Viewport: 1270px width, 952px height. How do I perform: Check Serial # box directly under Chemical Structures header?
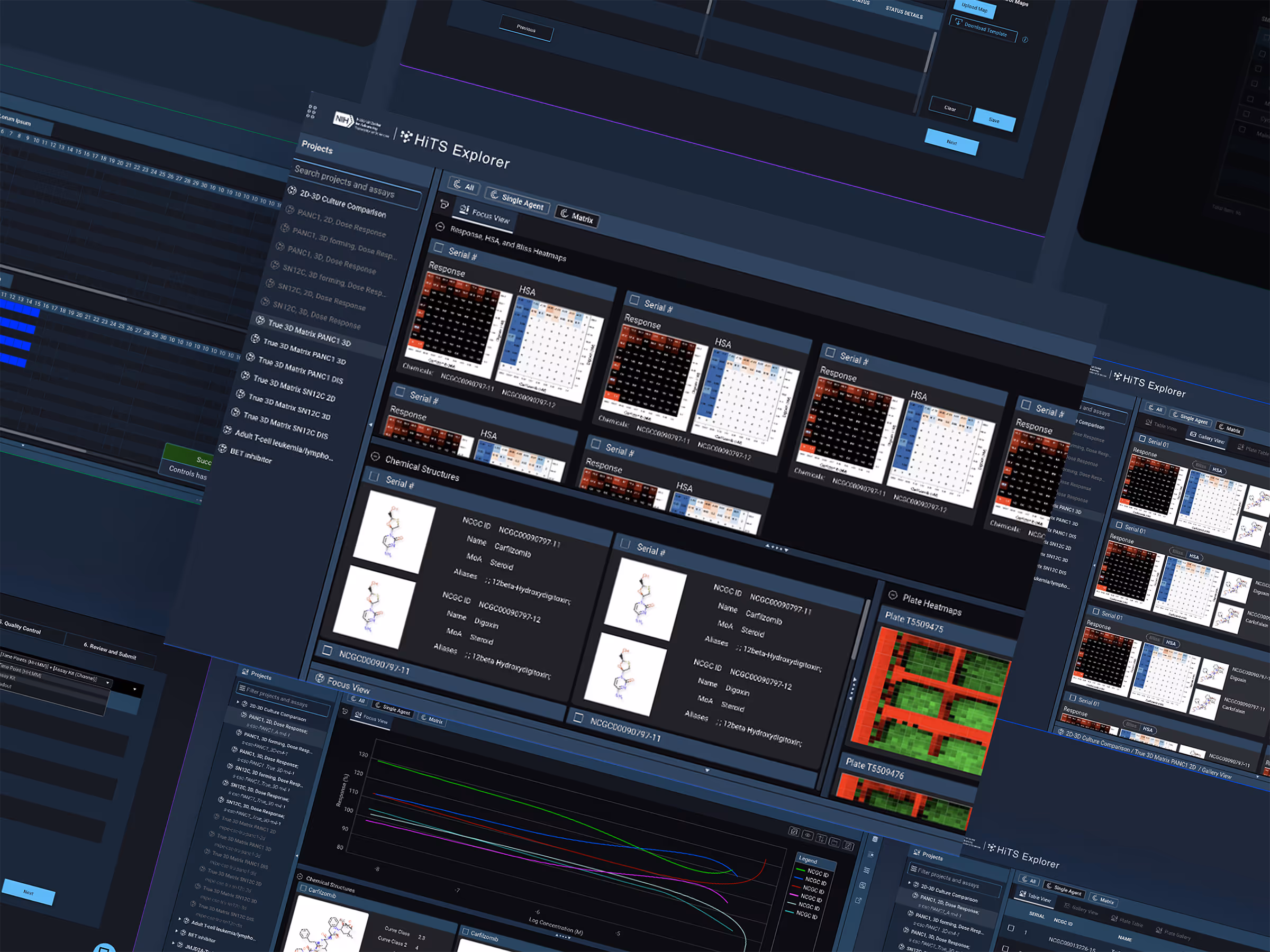(374, 477)
